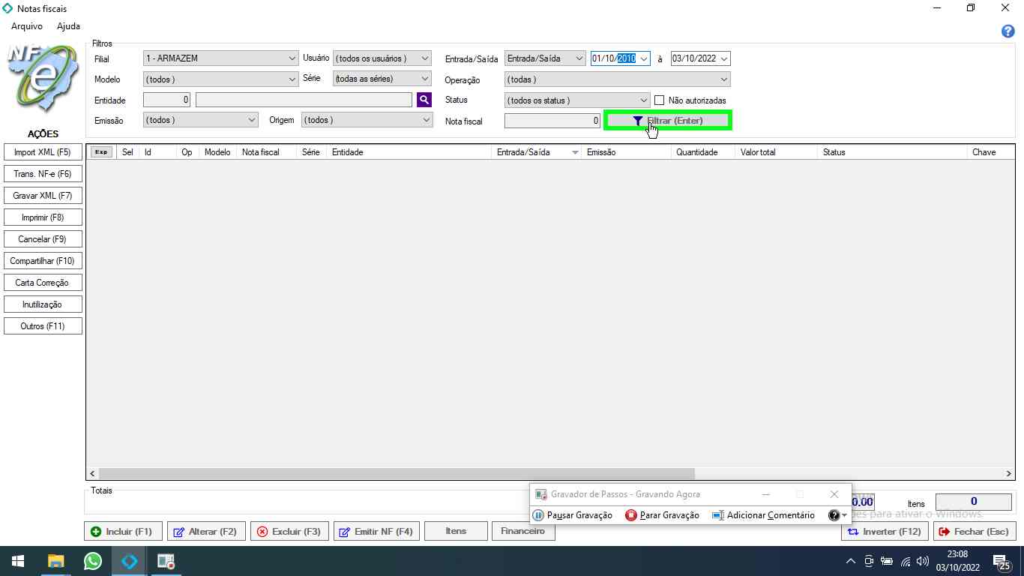Open WhatsApp from the taskbar
Image resolution: width=1024 pixels, height=576 pixels.
[x=92, y=561]
